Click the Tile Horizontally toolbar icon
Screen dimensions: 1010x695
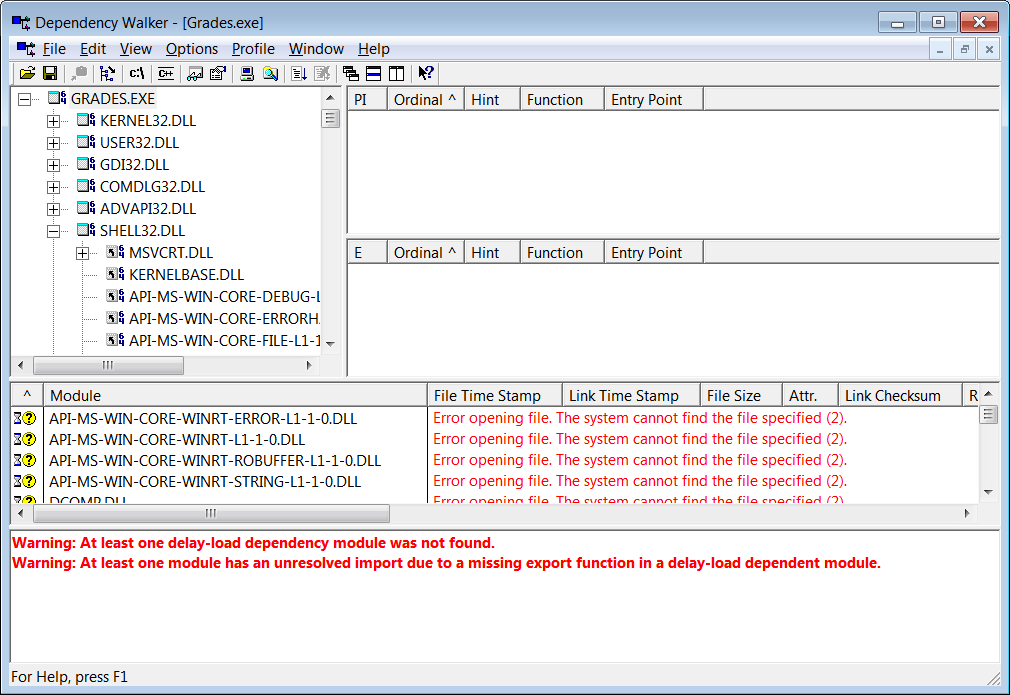click(x=374, y=73)
